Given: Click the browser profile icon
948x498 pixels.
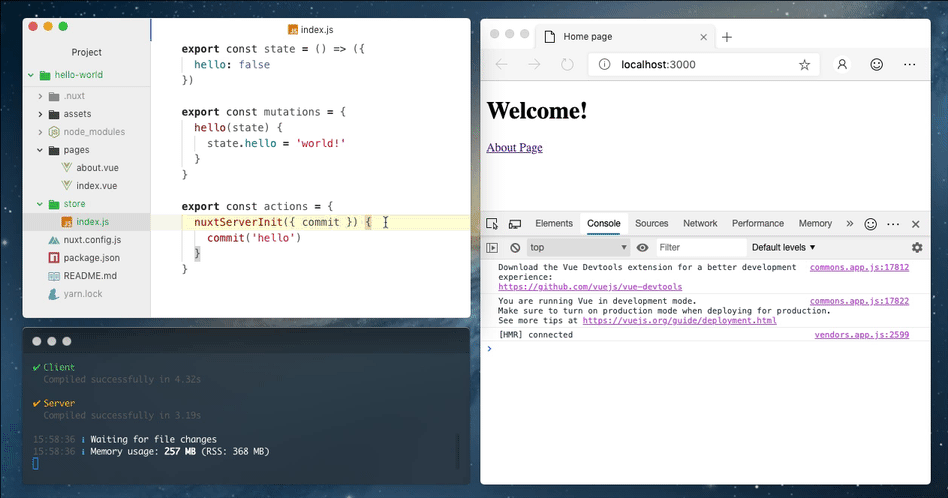Looking at the screenshot, I should [x=842, y=64].
